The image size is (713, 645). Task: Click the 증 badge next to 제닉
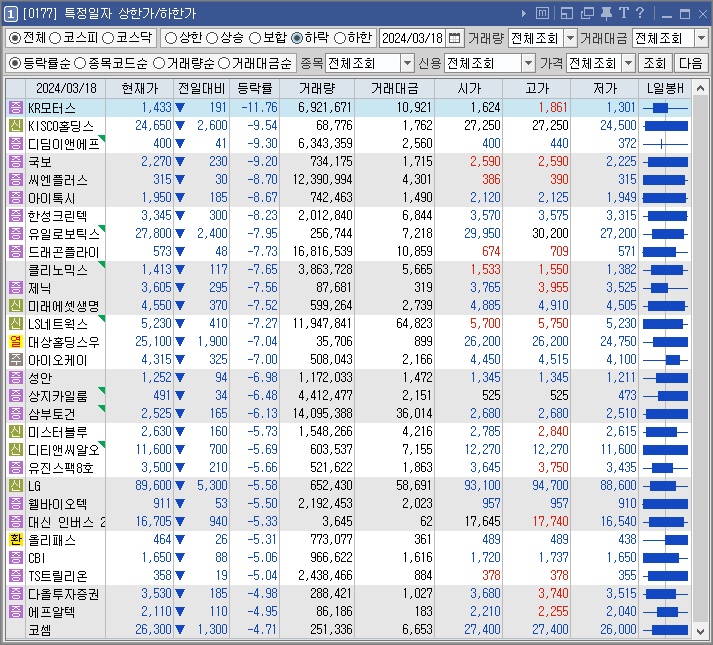16,288
